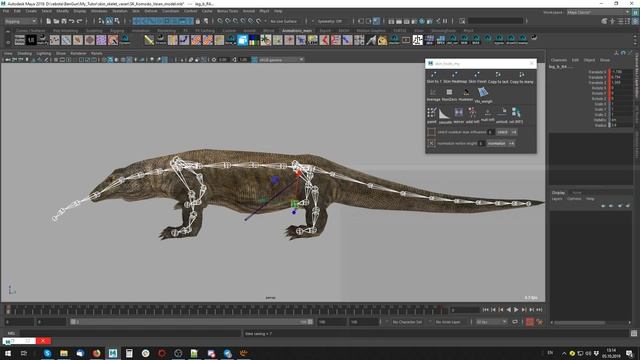
Task: Click the add influence skeleton icon
Action: pos(472,113)
